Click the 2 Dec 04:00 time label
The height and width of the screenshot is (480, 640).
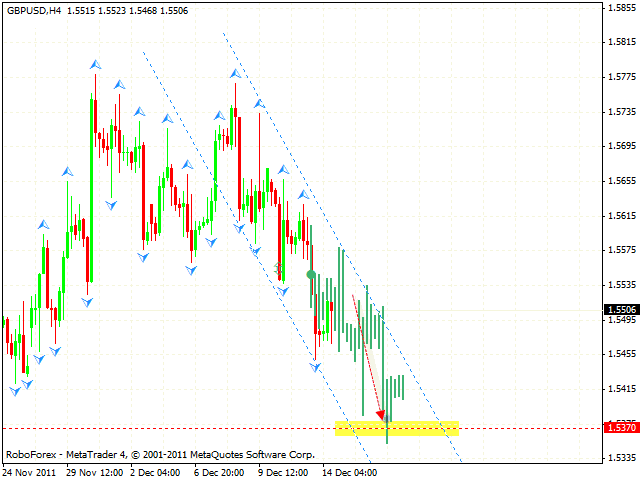(155, 473)
